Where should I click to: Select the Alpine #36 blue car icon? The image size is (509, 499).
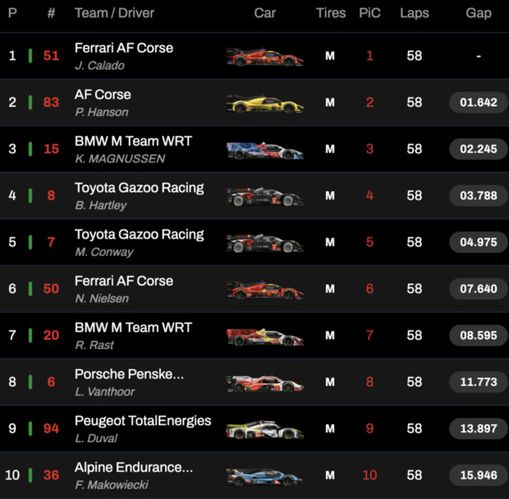click(x=265, y=476)
